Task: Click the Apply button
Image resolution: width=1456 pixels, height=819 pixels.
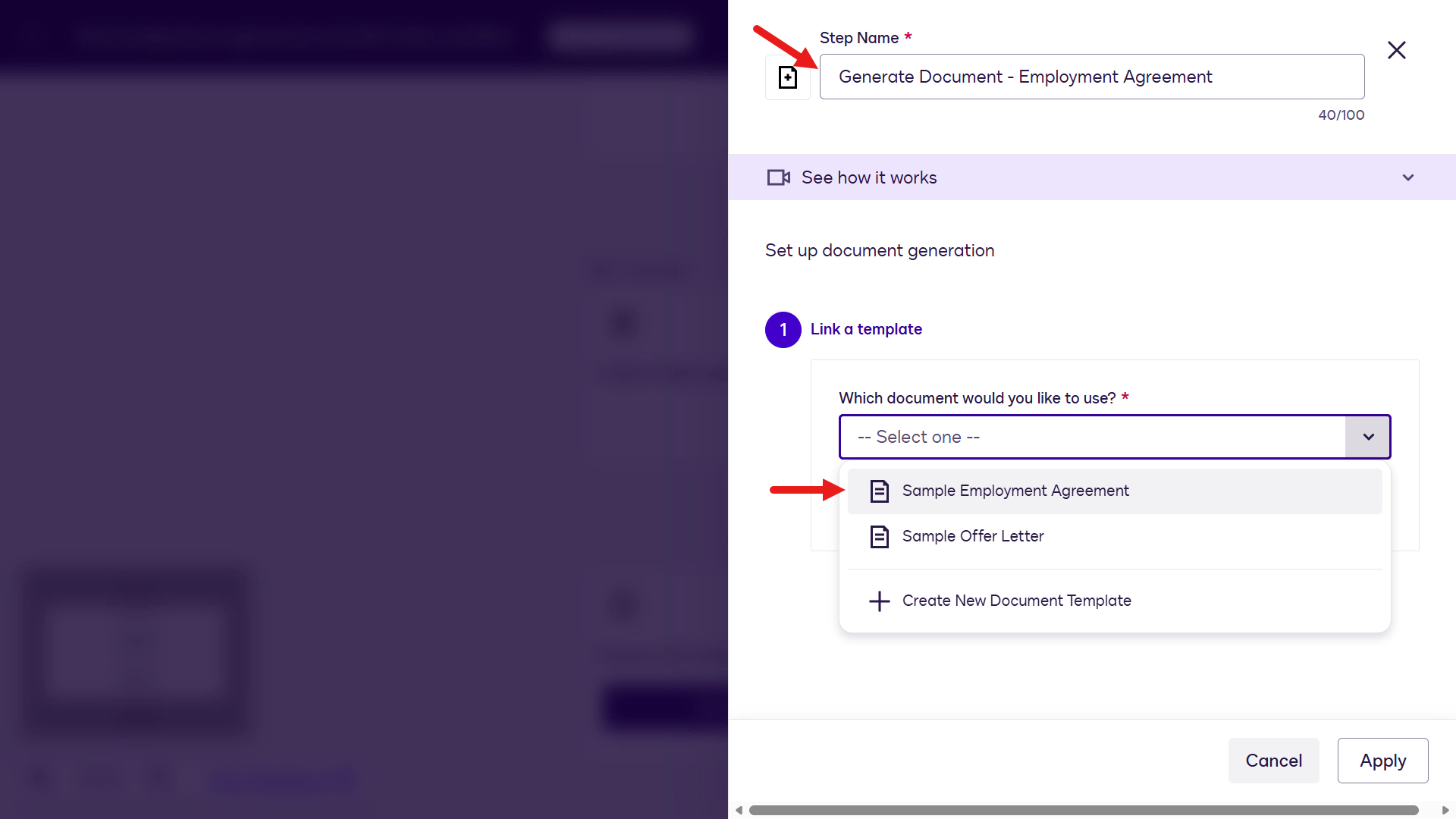Action: 1383,761
